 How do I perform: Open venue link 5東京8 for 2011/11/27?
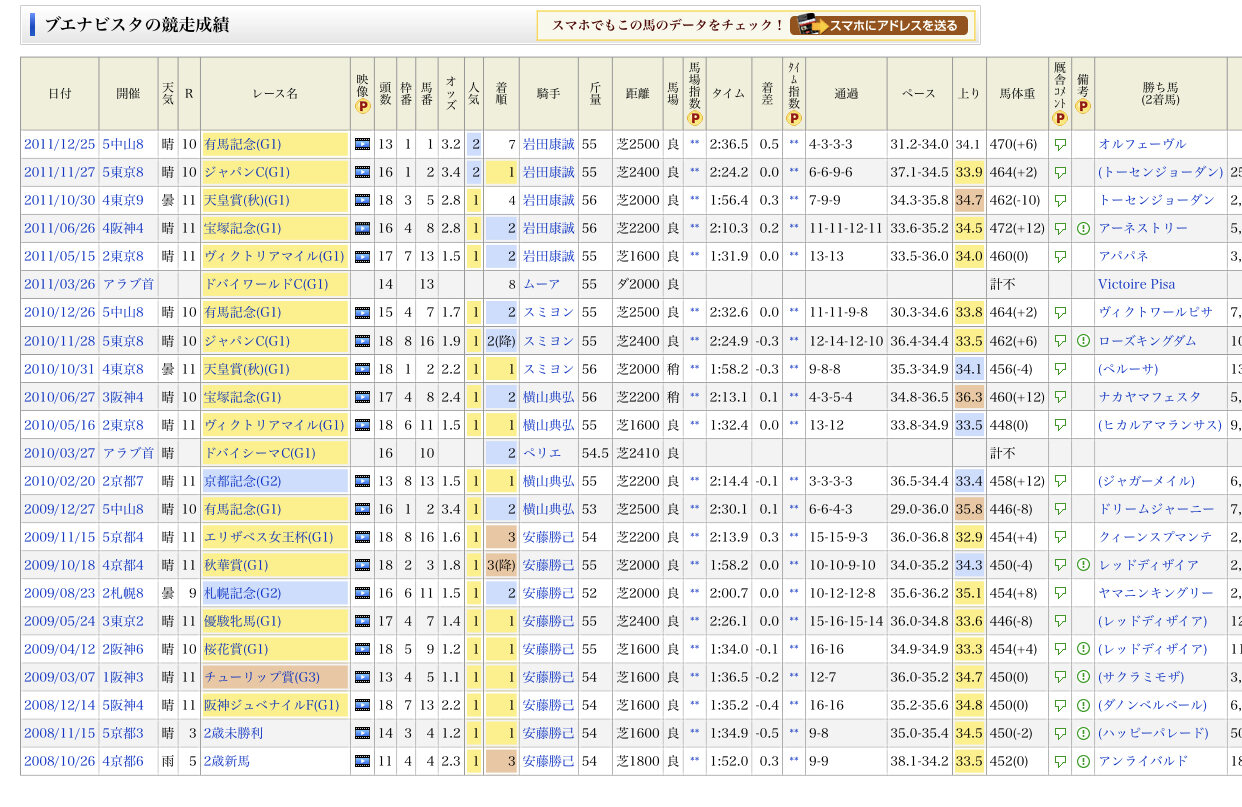[x=123, y=172]
